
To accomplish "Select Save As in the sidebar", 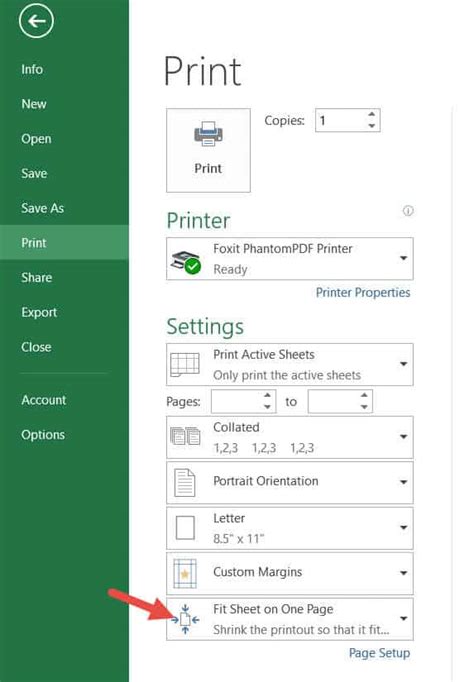I will pos(43,208).
